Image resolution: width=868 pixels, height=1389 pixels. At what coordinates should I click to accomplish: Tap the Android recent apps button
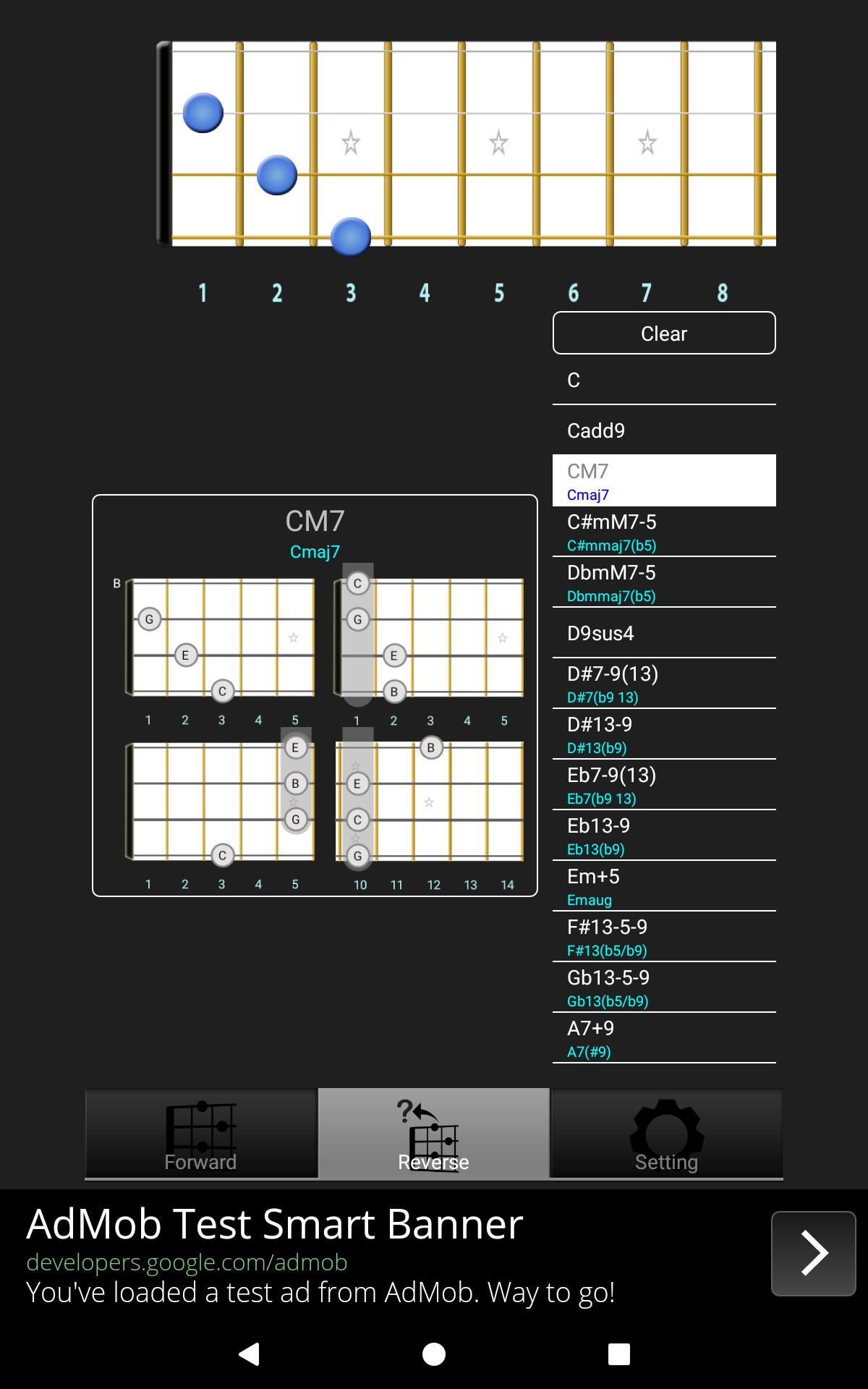tap(619, 1354)
